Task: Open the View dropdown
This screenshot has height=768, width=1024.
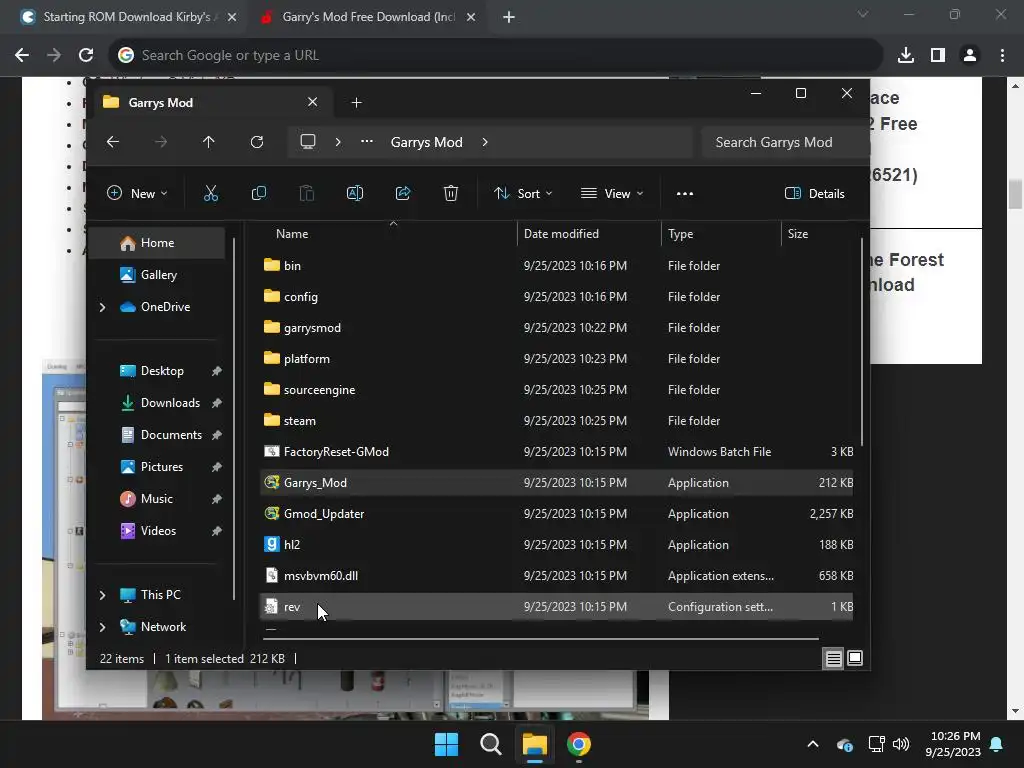Action: coord(612,193)
